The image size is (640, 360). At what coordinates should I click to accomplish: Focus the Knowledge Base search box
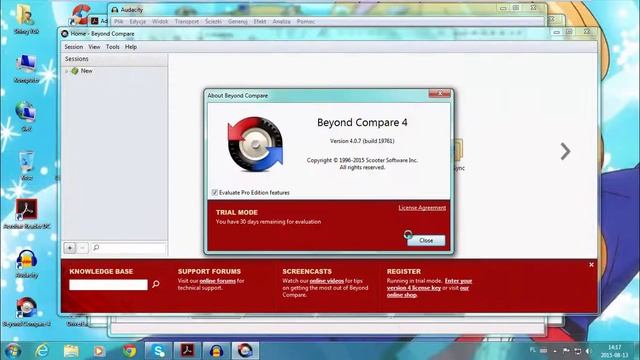point(108,284)
